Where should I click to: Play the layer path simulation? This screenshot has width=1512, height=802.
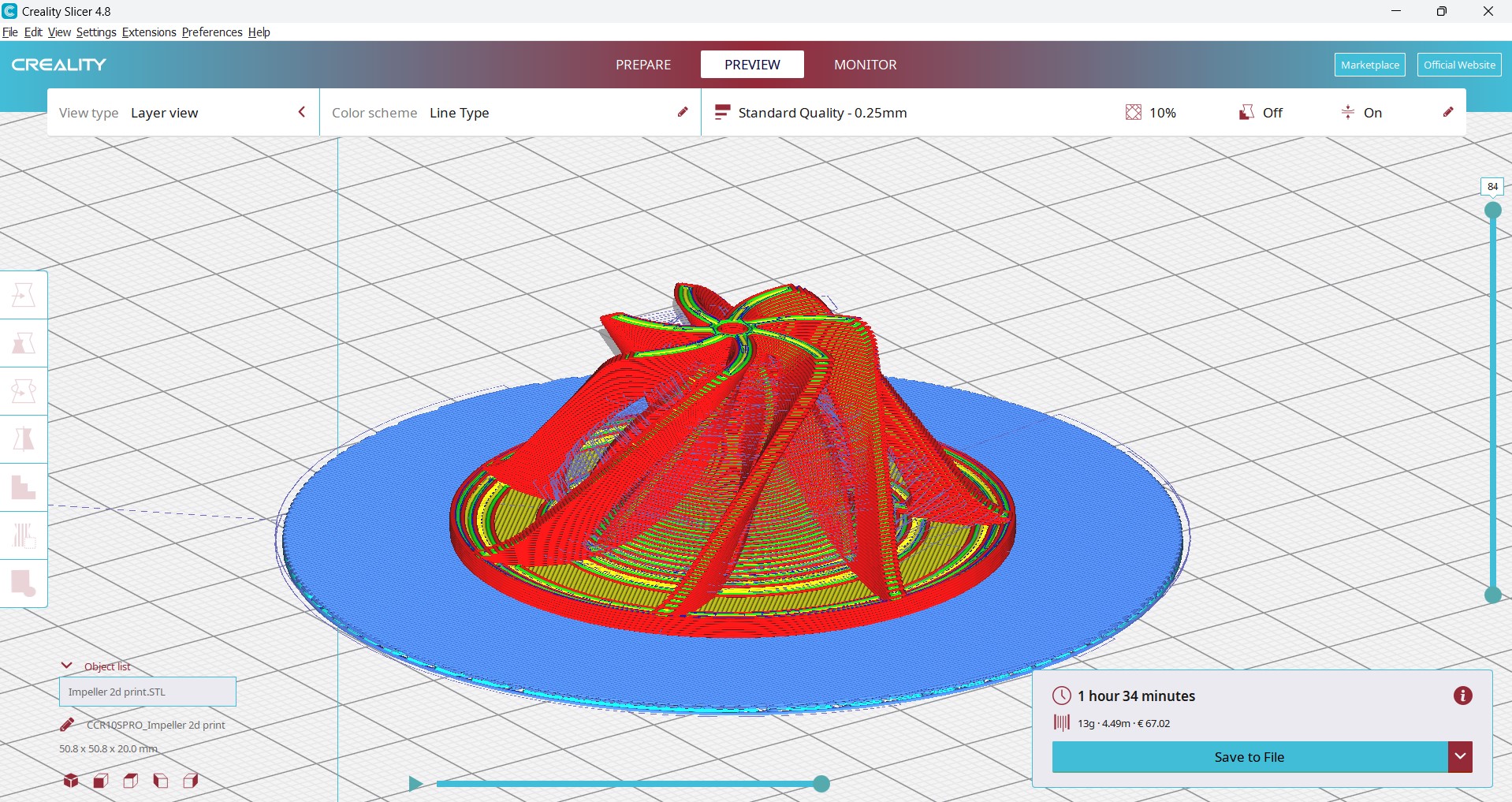click(x=415, y=783)
